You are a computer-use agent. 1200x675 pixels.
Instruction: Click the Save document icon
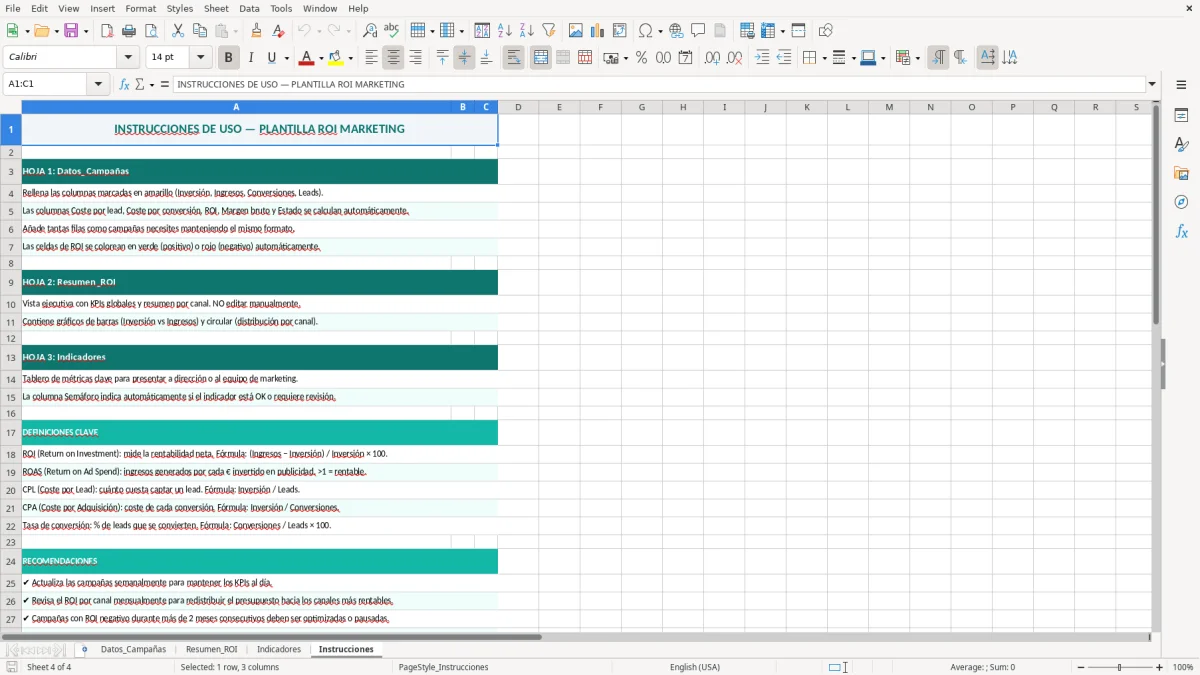71,31
